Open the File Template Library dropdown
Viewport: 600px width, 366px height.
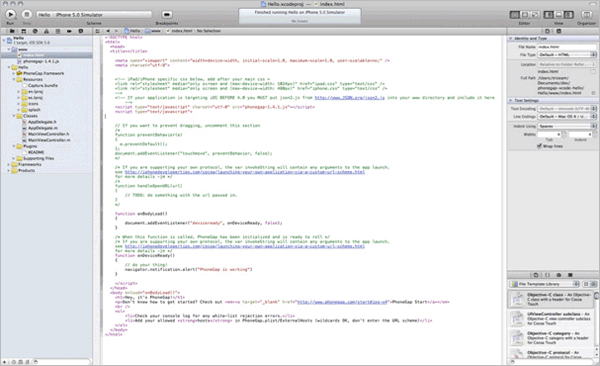545,284
